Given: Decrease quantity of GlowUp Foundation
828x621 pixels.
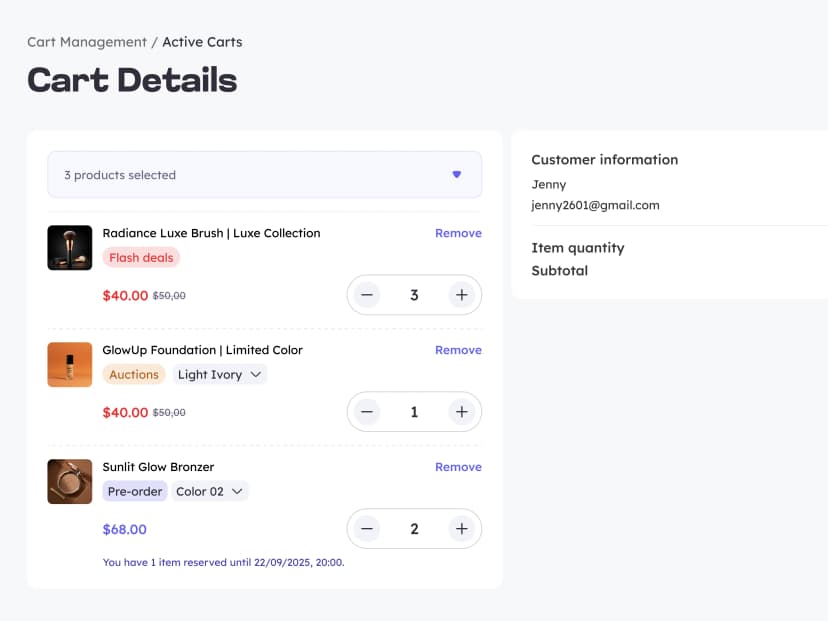Looking at the screenshot, I should 366,411.
